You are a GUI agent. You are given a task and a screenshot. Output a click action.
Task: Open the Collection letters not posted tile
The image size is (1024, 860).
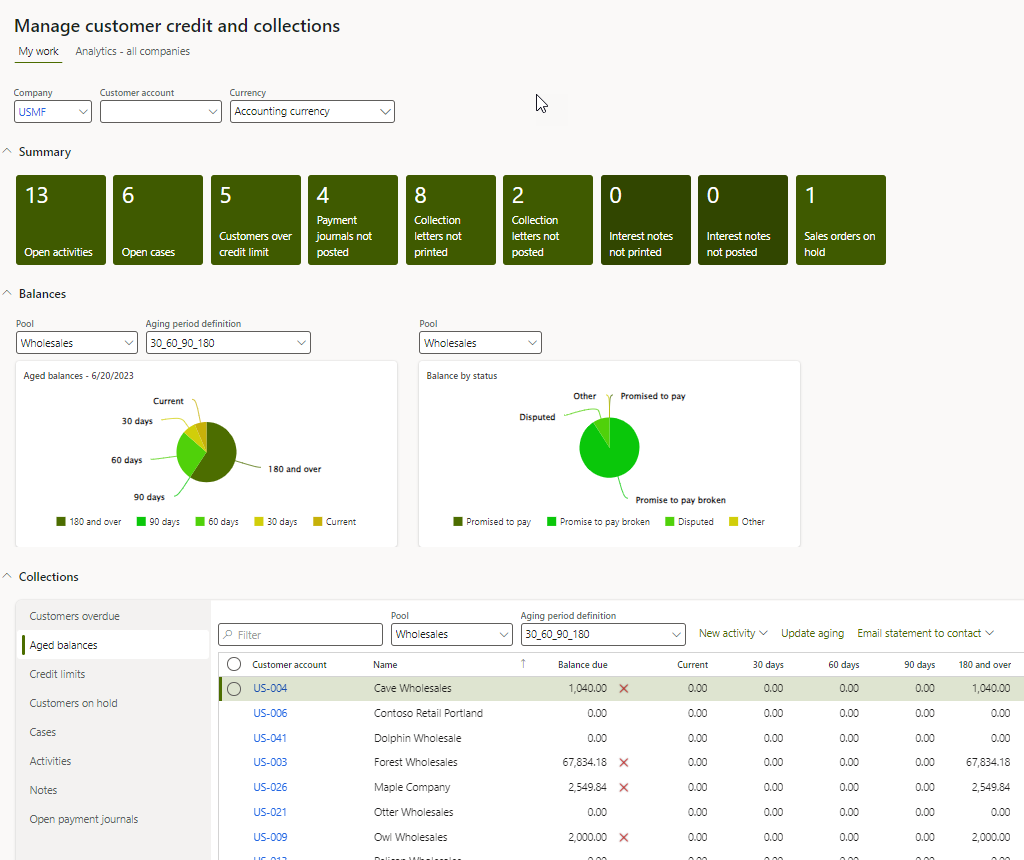pyautogui.click(x=548, y=219)
